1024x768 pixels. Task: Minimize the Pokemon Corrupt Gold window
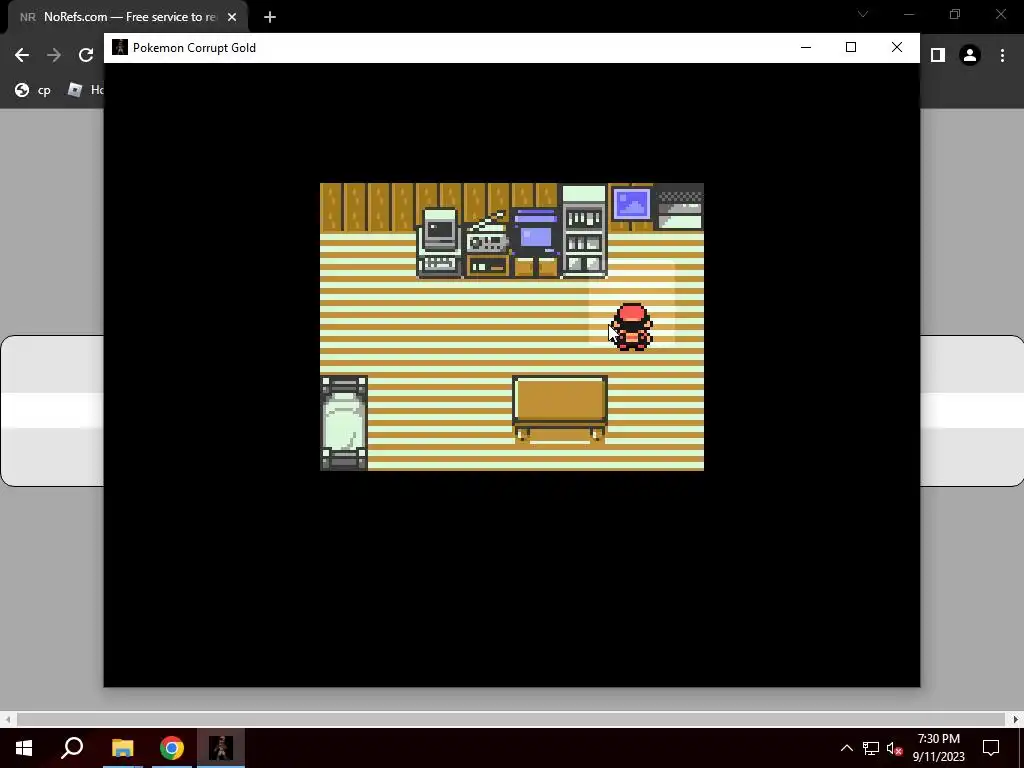806,47
